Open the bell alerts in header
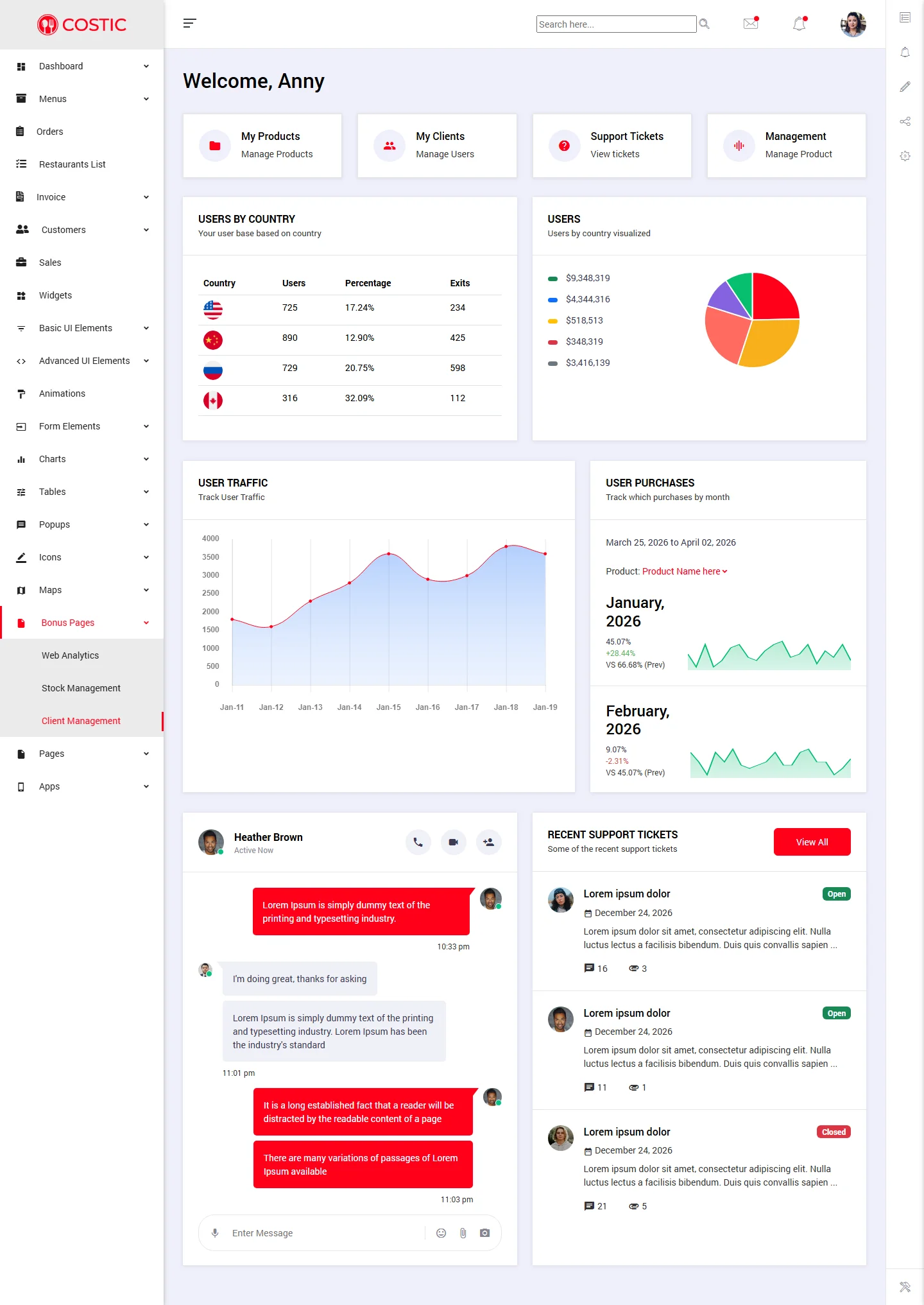The width and height of the screenshot is (924, 1305). coord(799,24)
